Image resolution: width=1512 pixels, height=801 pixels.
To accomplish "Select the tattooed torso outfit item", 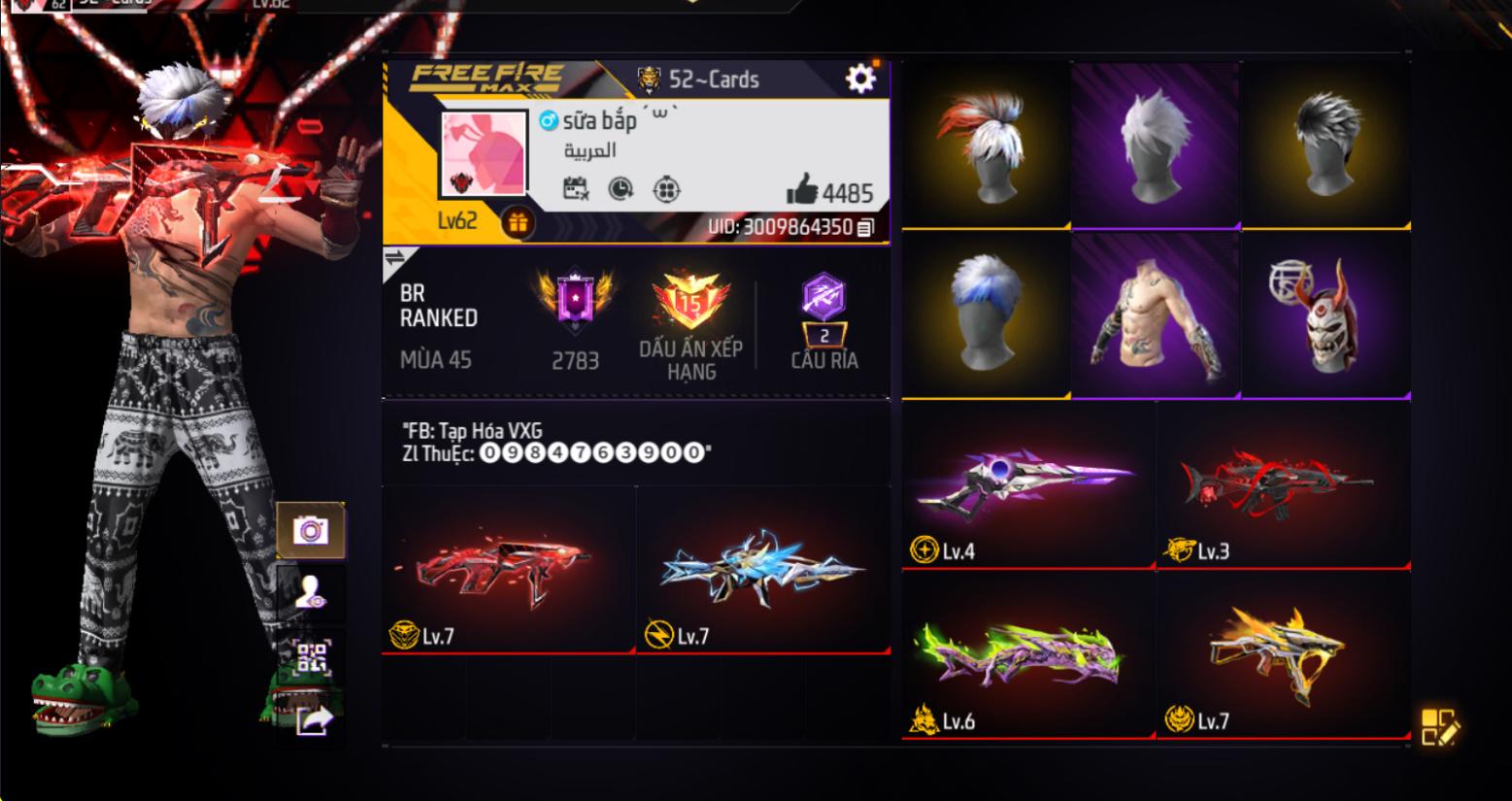I will [1156, 315].
